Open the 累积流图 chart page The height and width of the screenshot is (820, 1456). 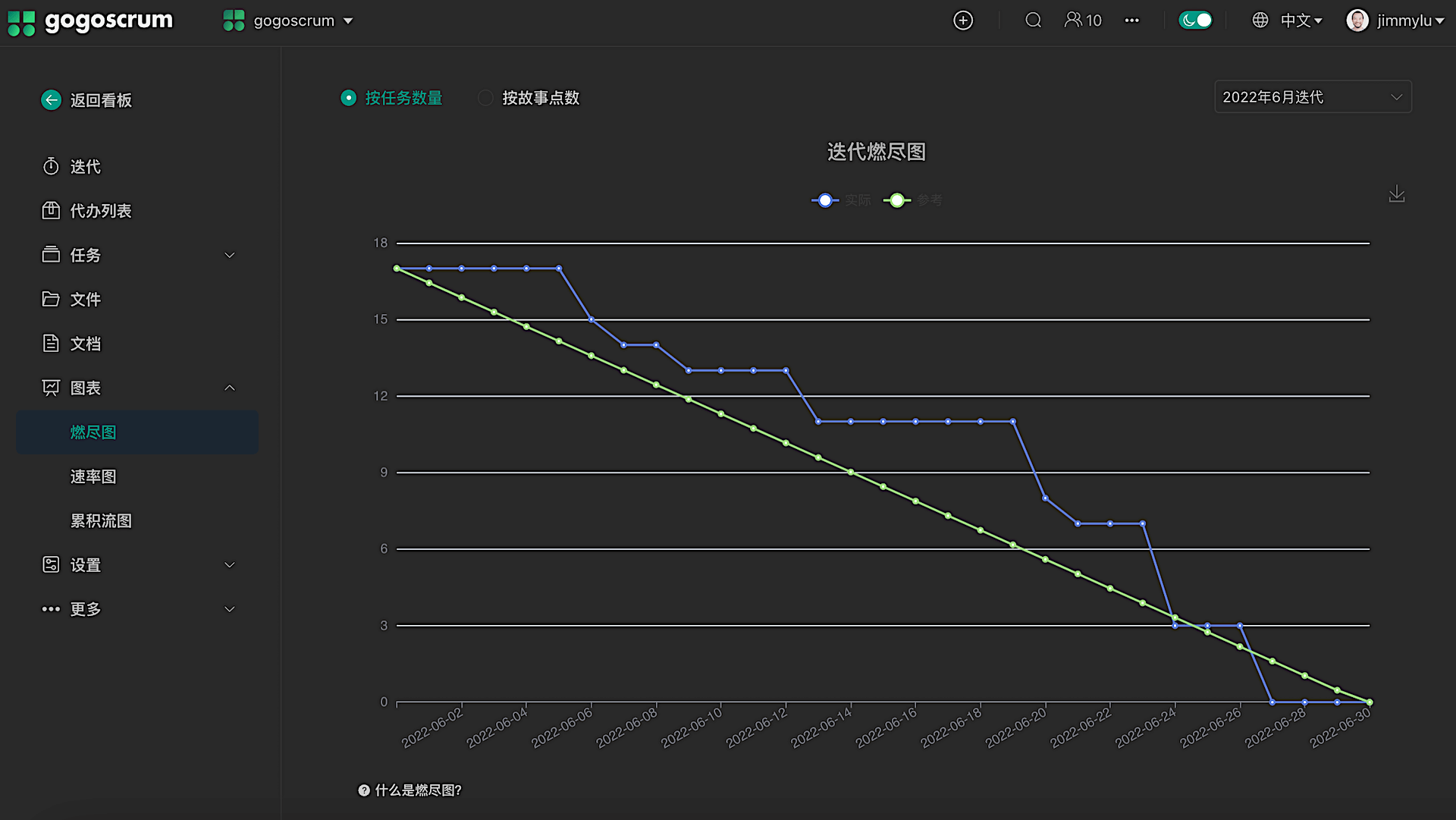click(x=101, y=521)
